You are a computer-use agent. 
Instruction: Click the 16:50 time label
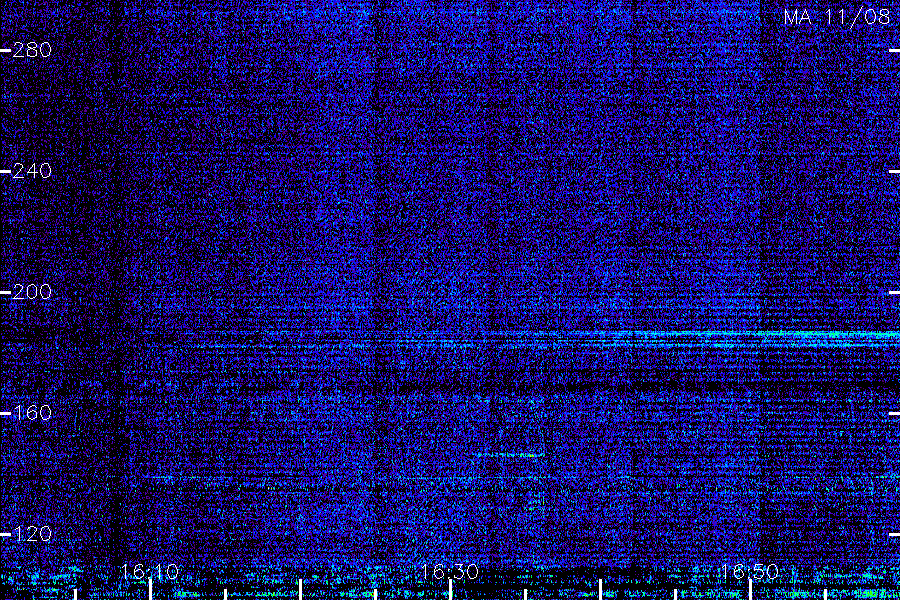click(x=749, y=571)
